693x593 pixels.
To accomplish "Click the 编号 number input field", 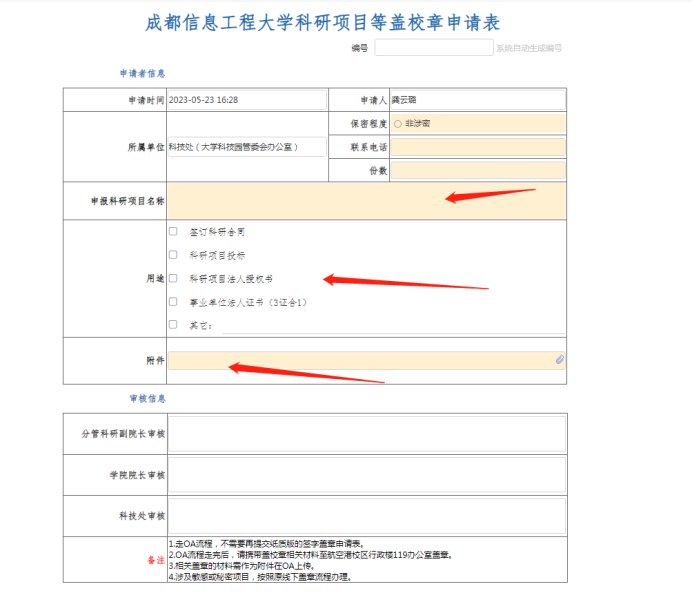I will 433,47.
